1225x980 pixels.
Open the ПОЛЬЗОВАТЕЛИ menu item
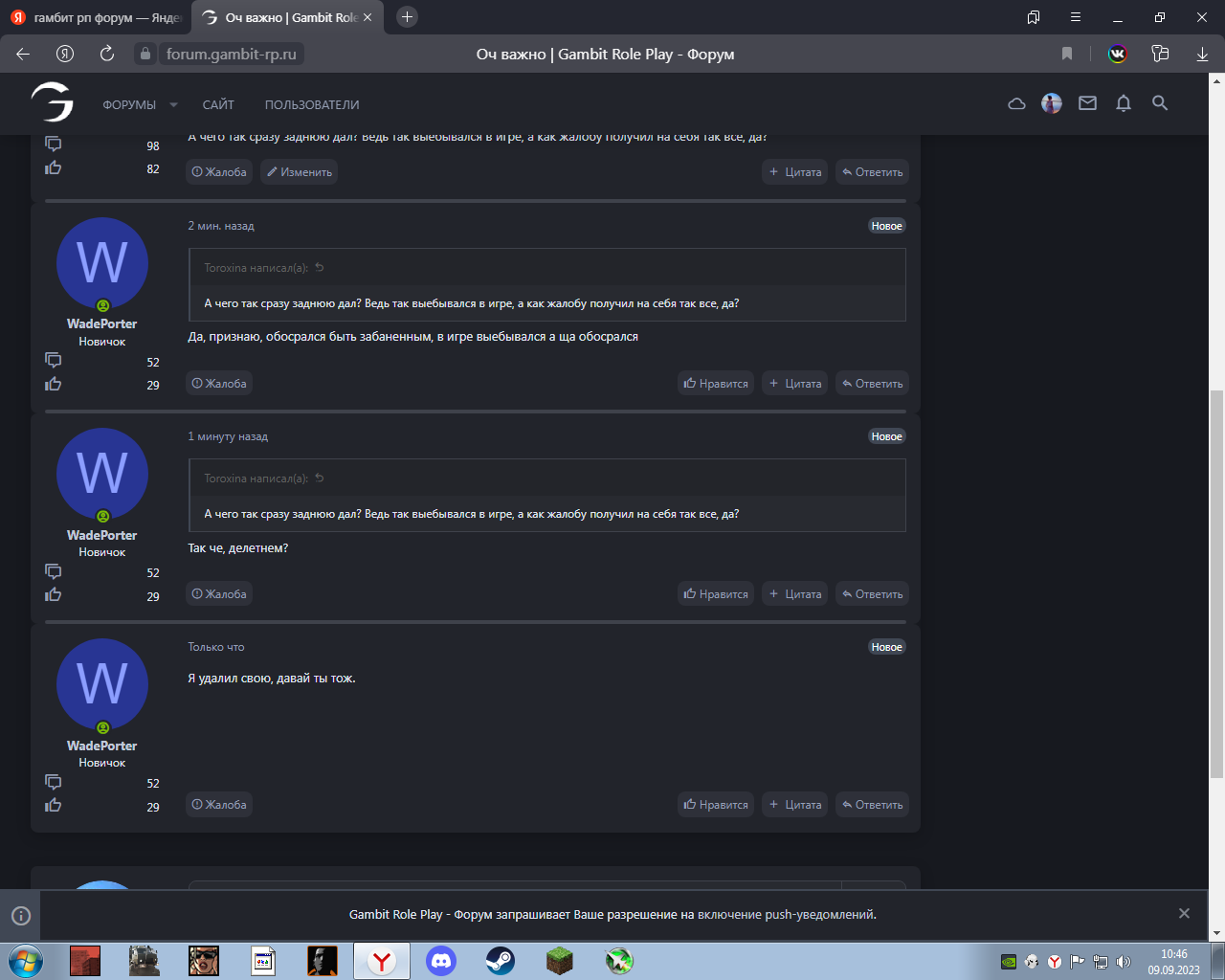[312, 105]
